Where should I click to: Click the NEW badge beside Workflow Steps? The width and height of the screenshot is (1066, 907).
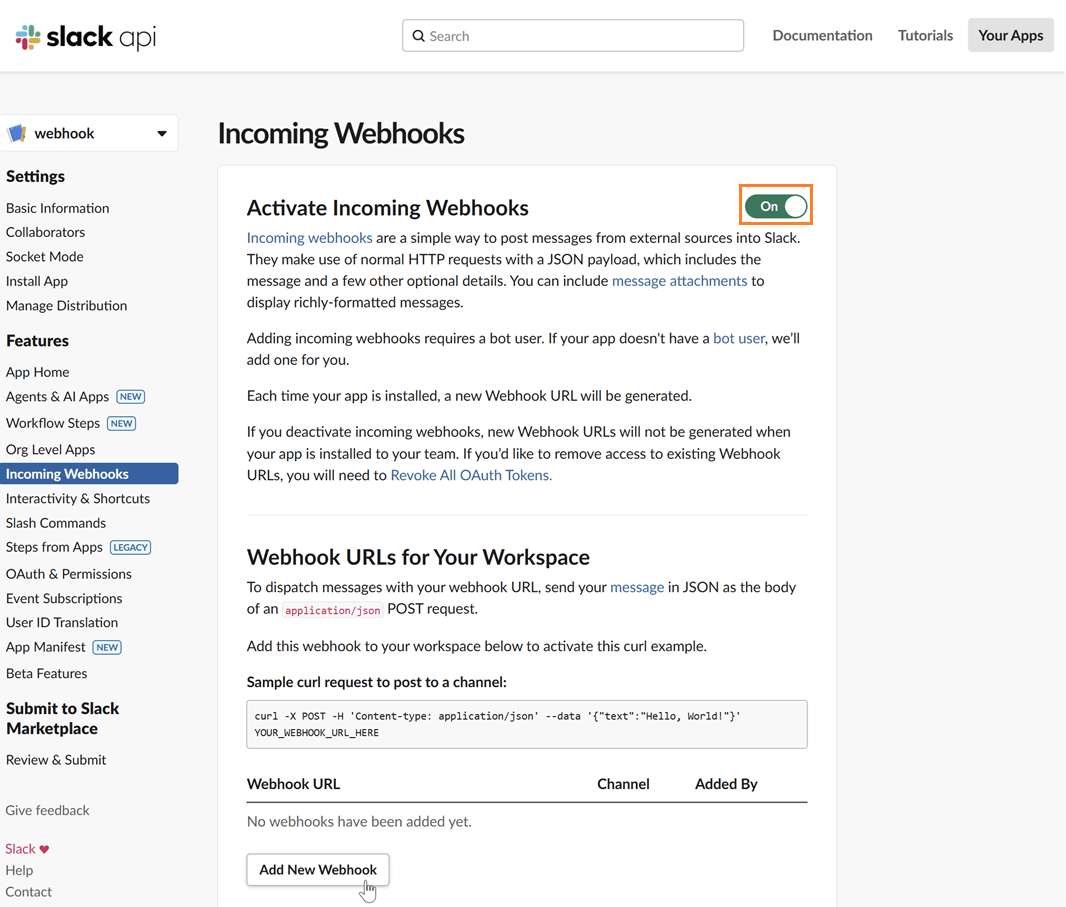[x=121, y=423]
